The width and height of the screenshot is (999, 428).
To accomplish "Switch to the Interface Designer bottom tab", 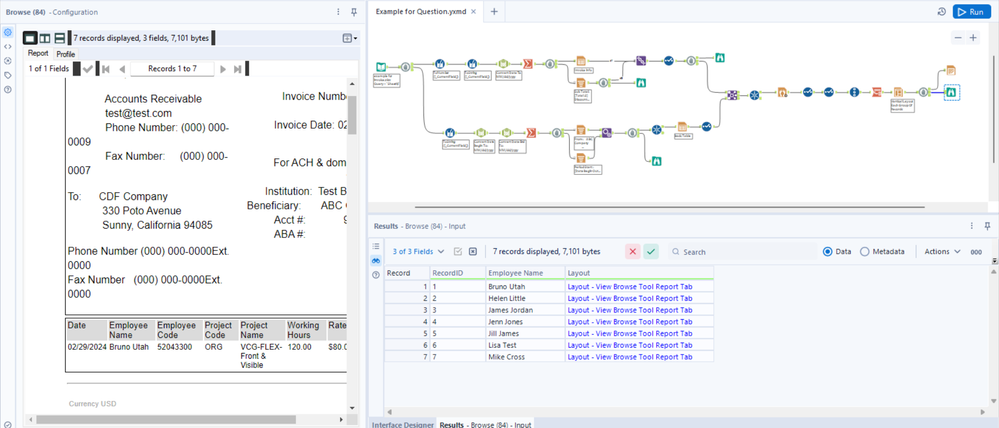I will (403, 424).
